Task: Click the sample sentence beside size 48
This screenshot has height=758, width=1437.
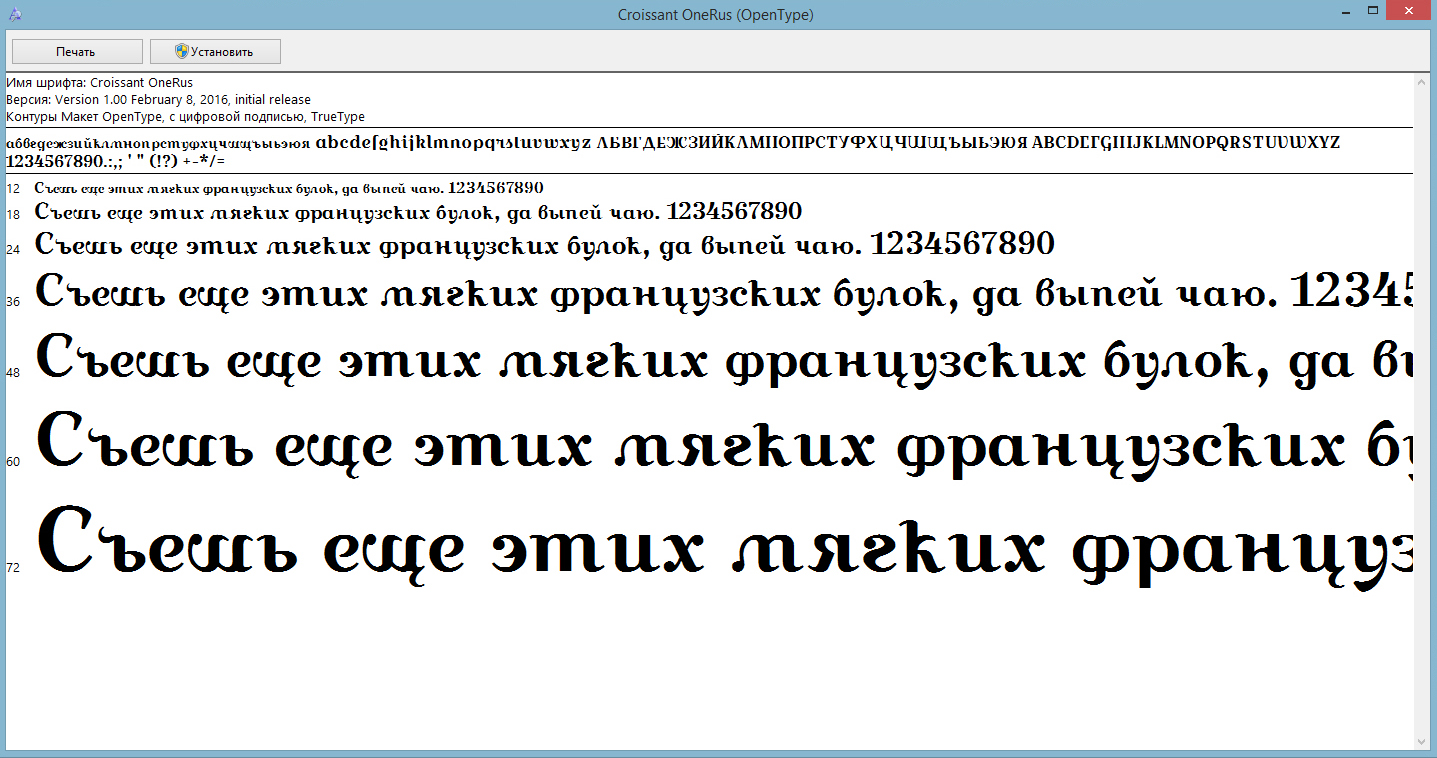Action: click(724, 362)
